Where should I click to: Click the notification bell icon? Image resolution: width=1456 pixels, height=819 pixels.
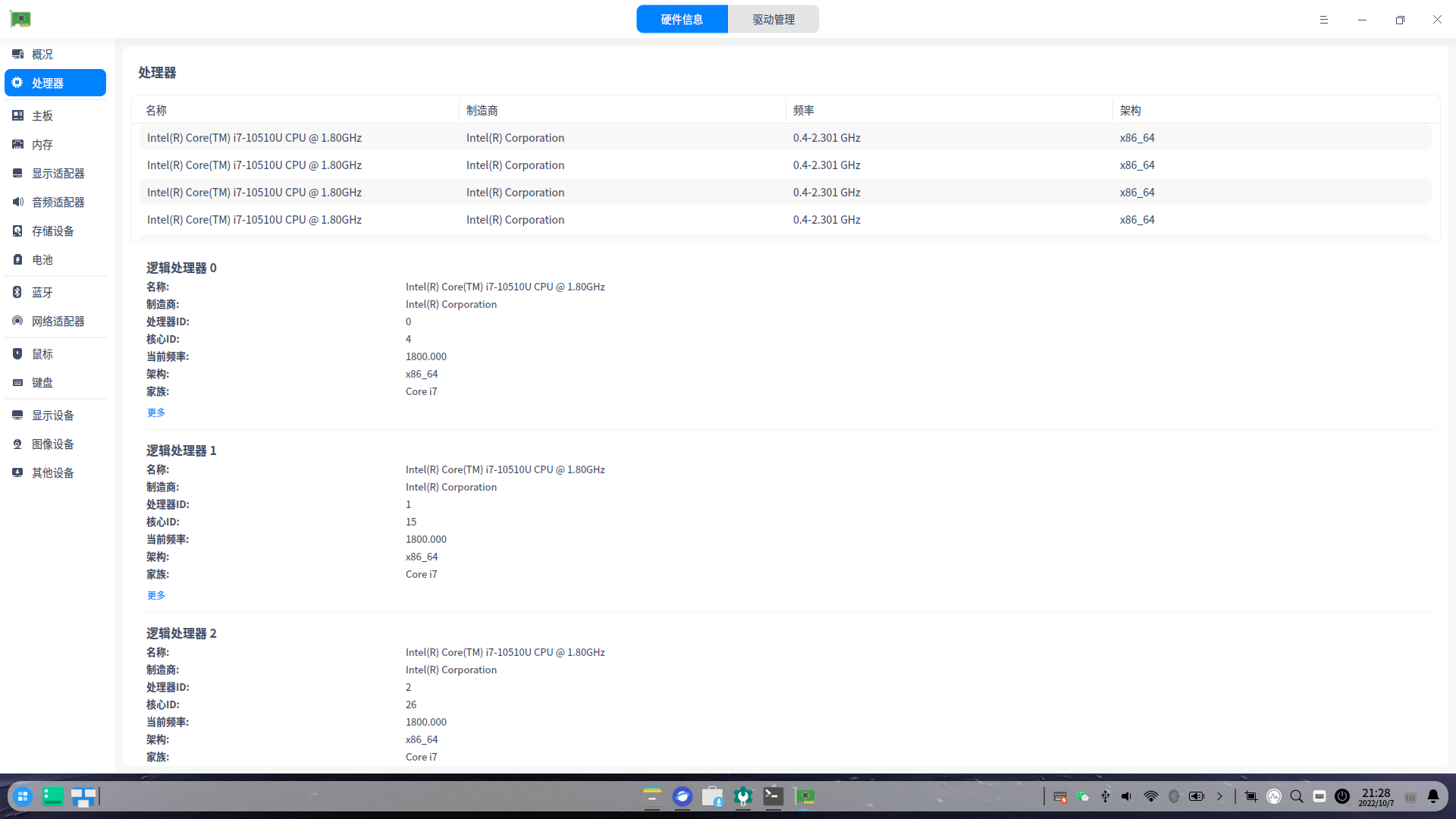1433,796
